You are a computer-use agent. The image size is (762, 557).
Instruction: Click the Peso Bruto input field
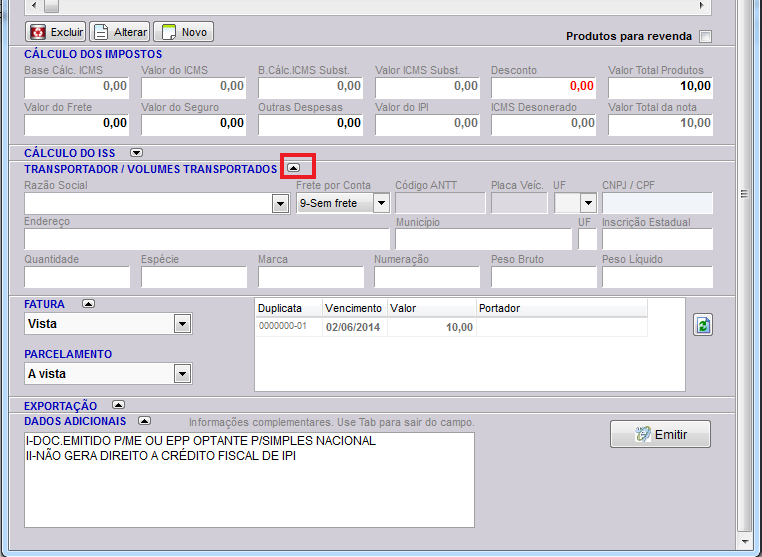pos(543,277)
